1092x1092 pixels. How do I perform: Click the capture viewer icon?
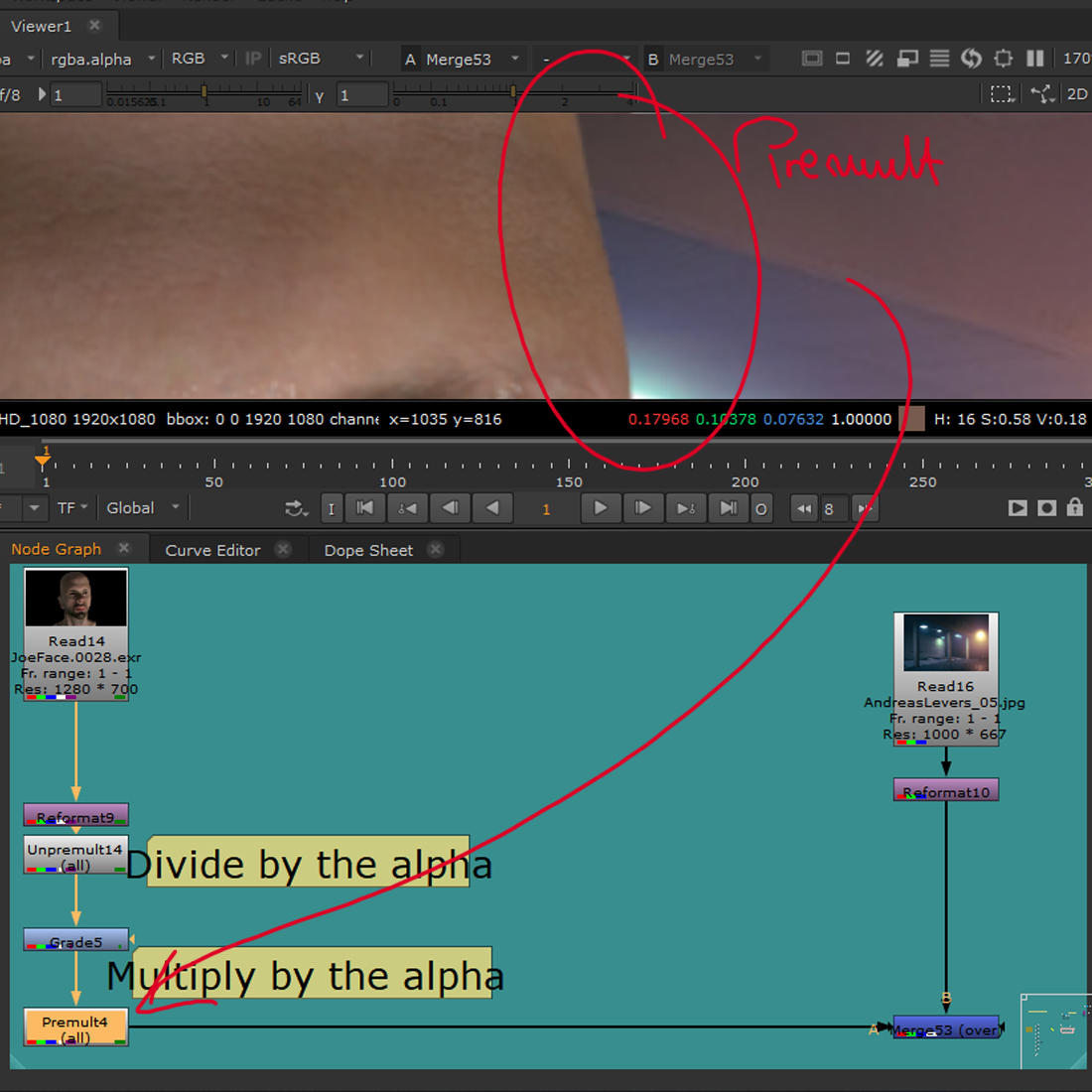[1046, 508]
